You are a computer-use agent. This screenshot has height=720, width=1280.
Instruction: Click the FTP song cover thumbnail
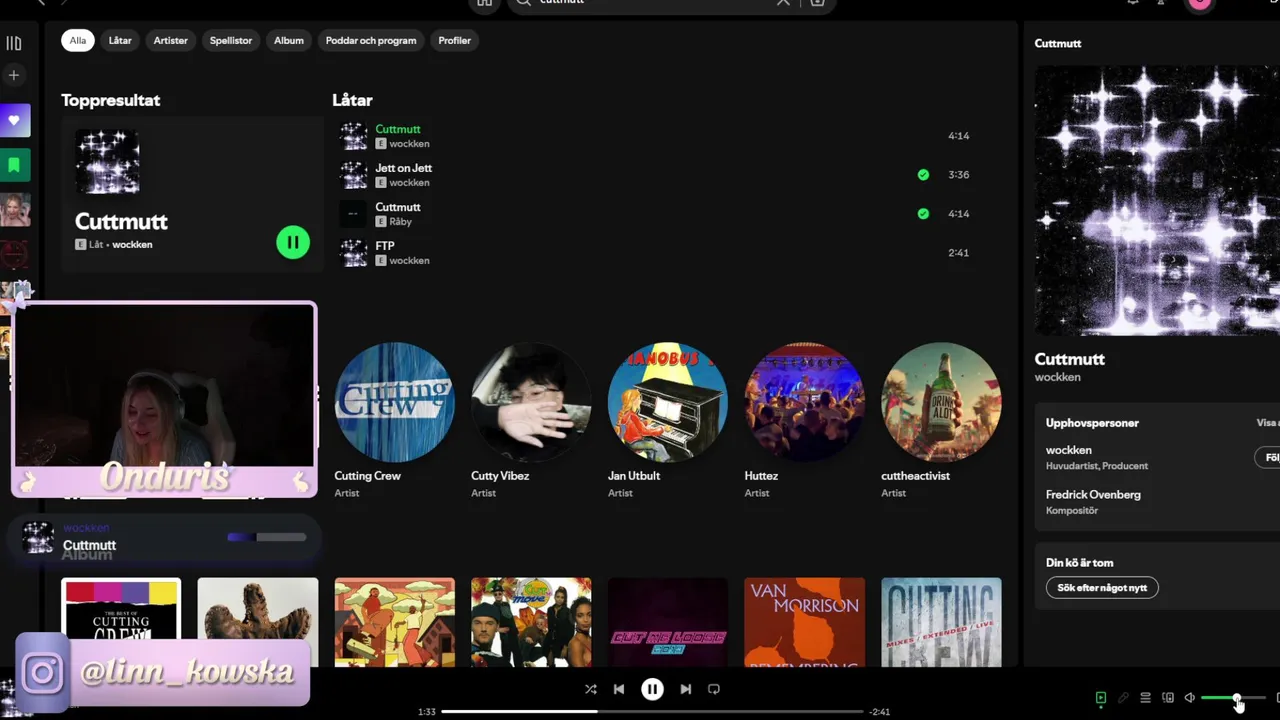tap(354, 253)
